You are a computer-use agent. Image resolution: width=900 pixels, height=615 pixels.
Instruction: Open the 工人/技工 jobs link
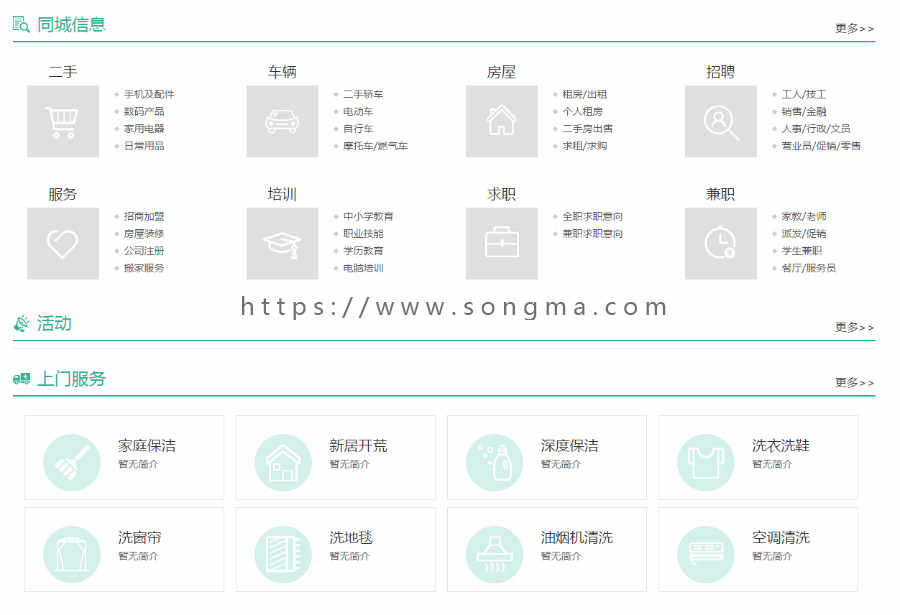(x=804, y=94)
